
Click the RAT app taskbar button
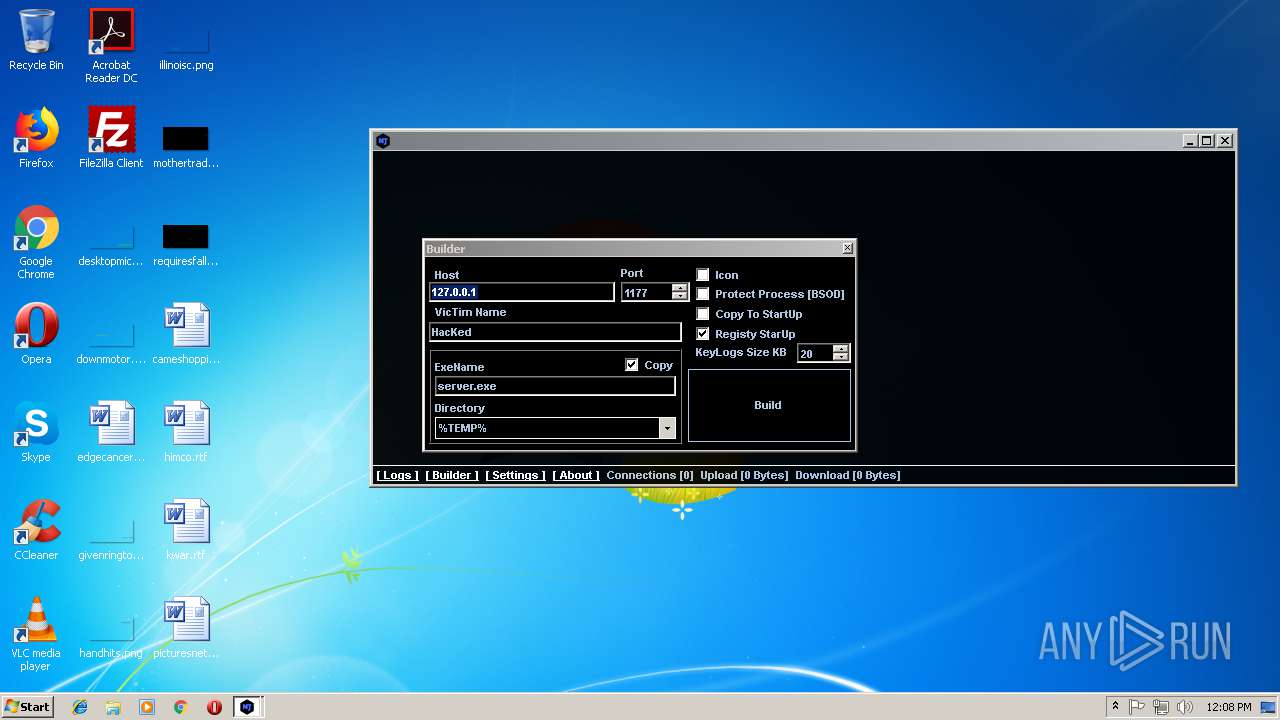247,707
